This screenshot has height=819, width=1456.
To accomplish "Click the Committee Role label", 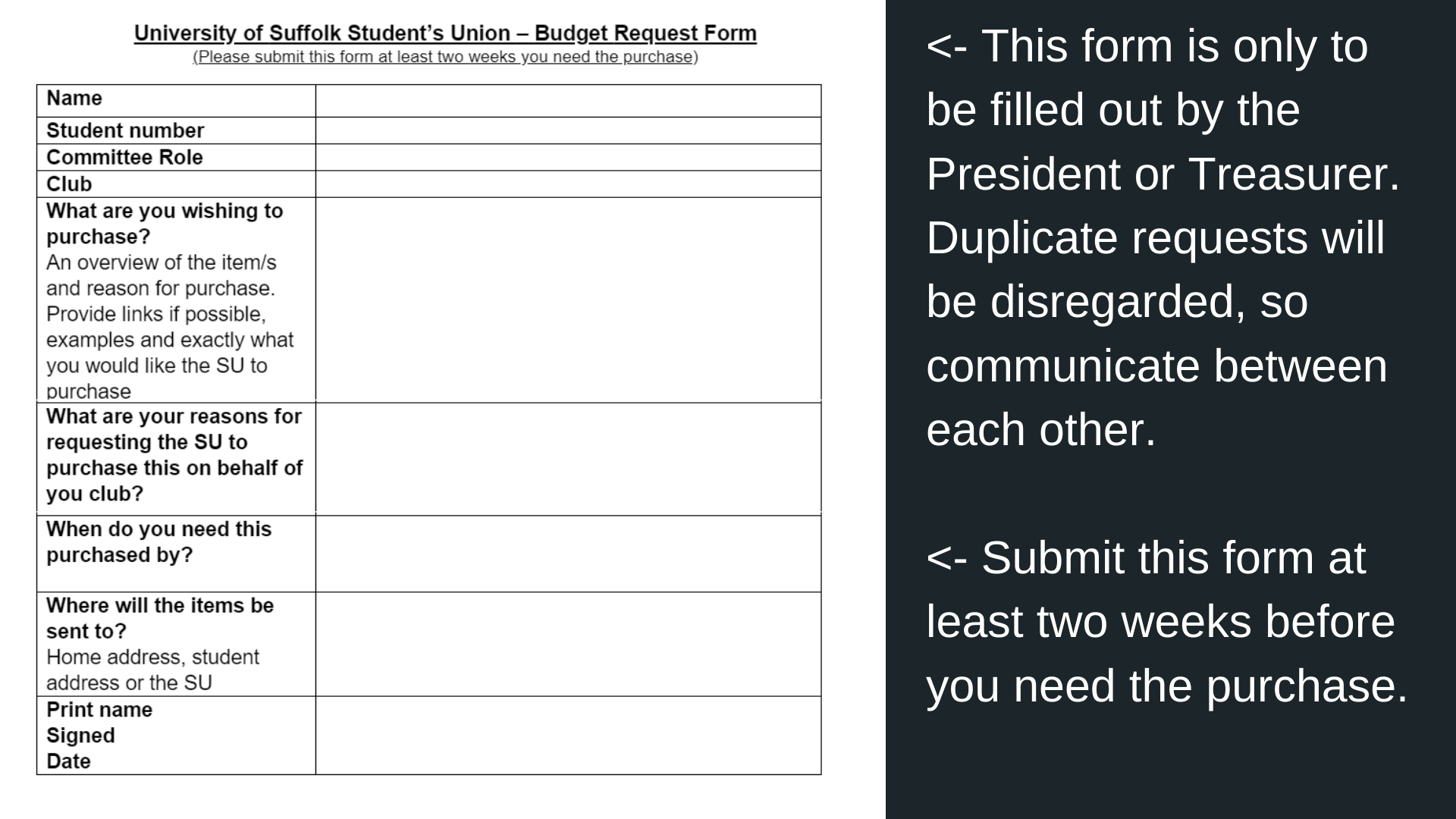I will pos(124,157).
